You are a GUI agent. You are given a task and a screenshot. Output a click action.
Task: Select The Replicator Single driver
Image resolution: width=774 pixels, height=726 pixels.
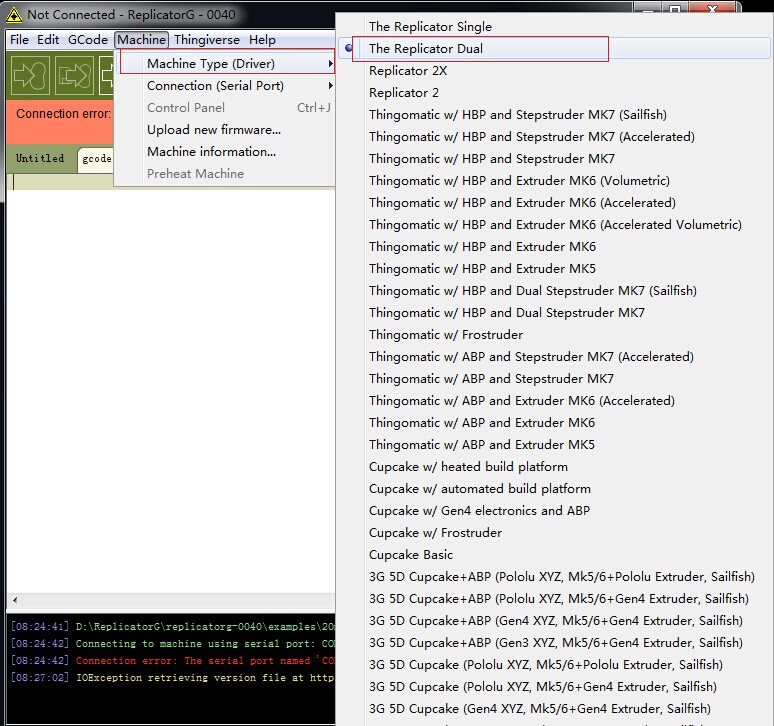(554, 27)
